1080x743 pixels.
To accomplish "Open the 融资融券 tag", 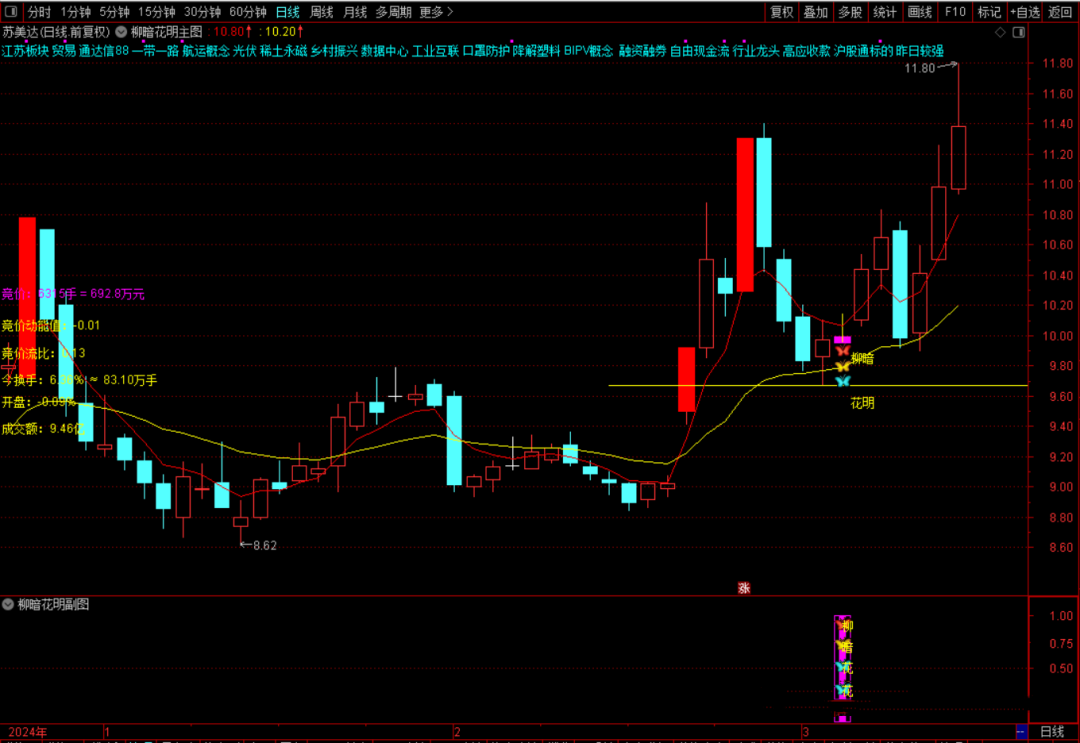I will pos(643,51).
